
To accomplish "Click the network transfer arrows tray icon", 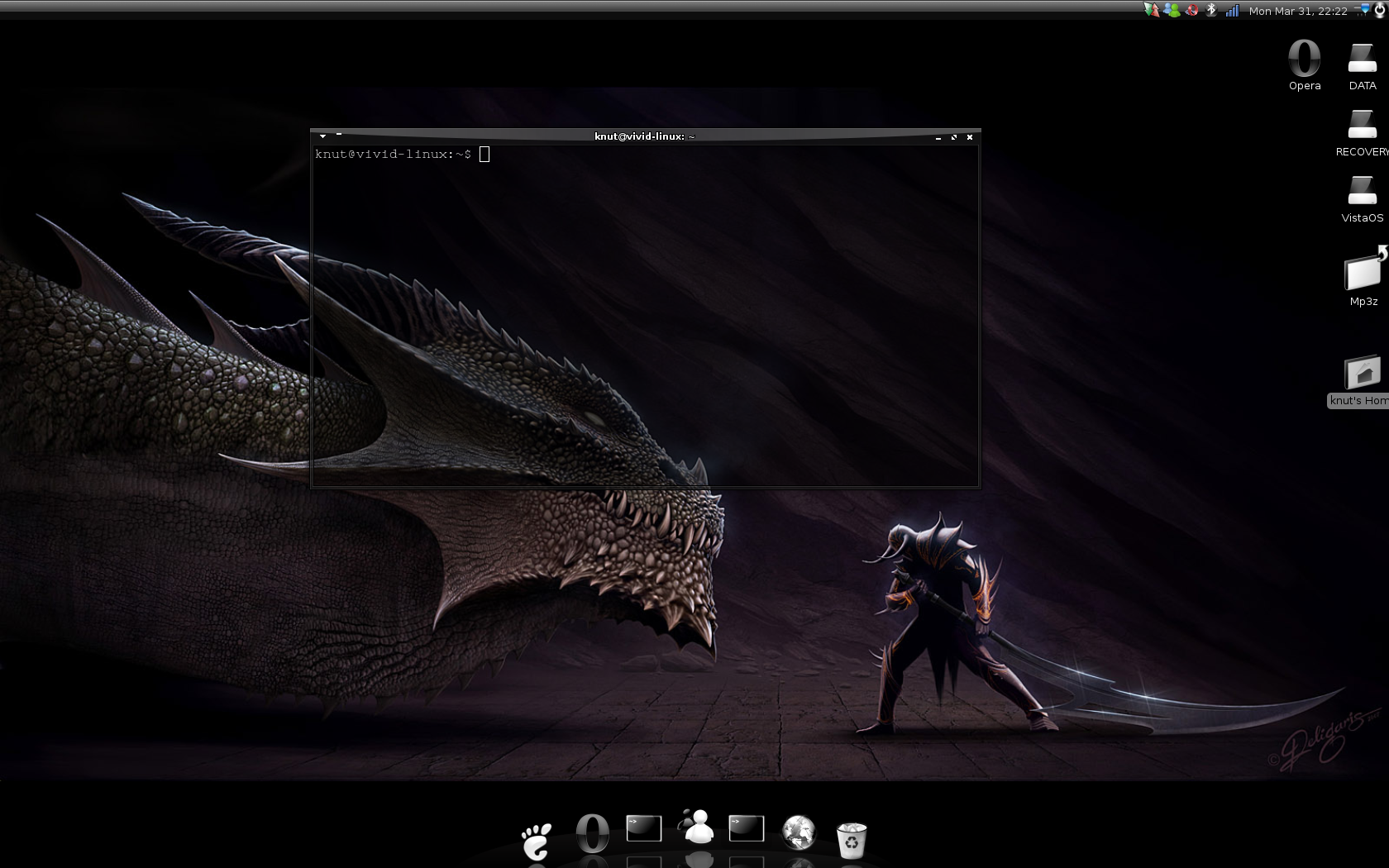I will click(x=1152, y=10).
